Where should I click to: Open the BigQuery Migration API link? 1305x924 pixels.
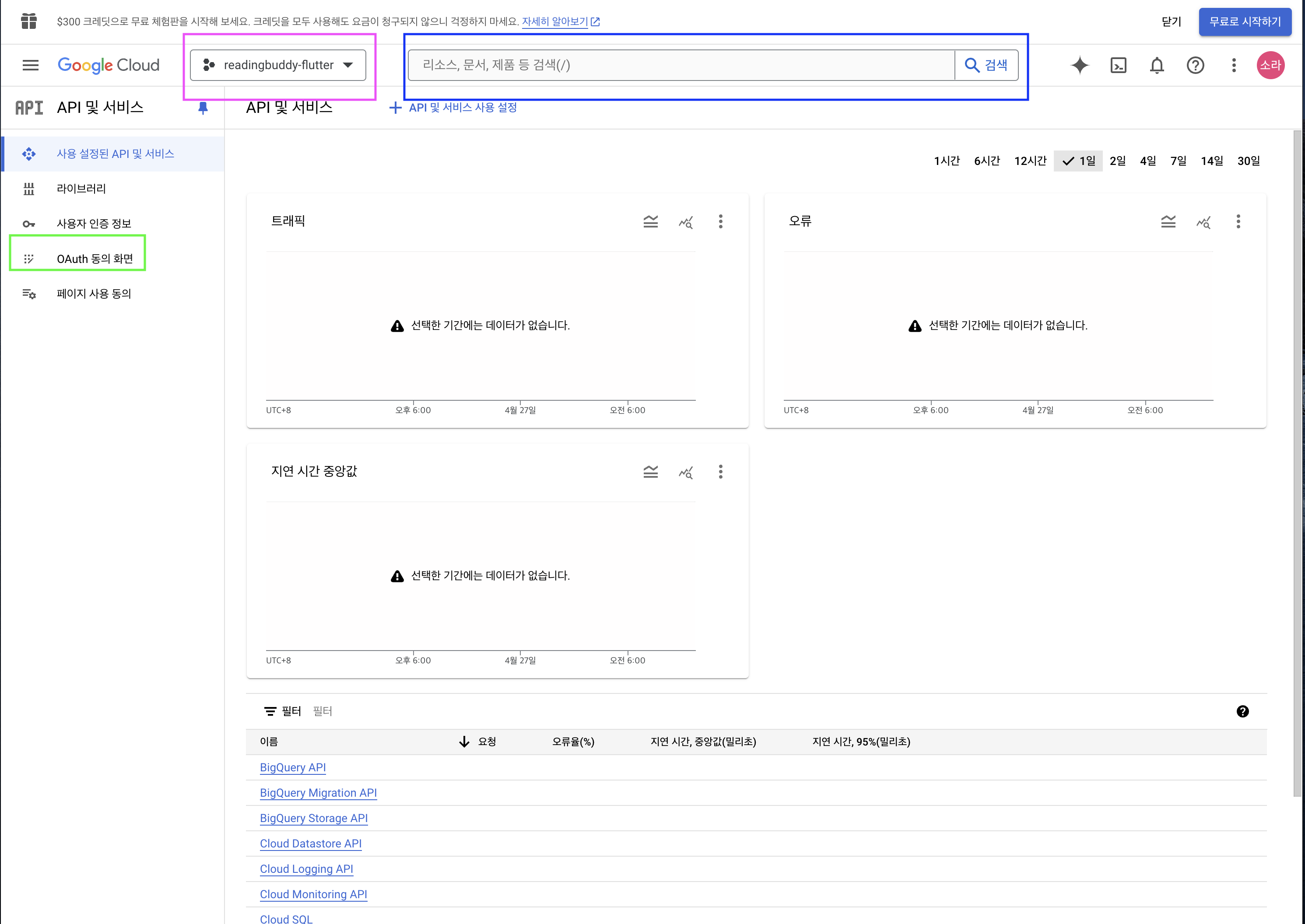point(318,793)
